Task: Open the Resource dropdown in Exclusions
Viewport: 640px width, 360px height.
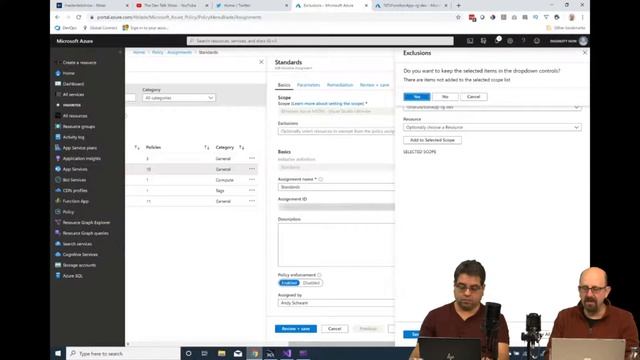Action: pos(492,127)
